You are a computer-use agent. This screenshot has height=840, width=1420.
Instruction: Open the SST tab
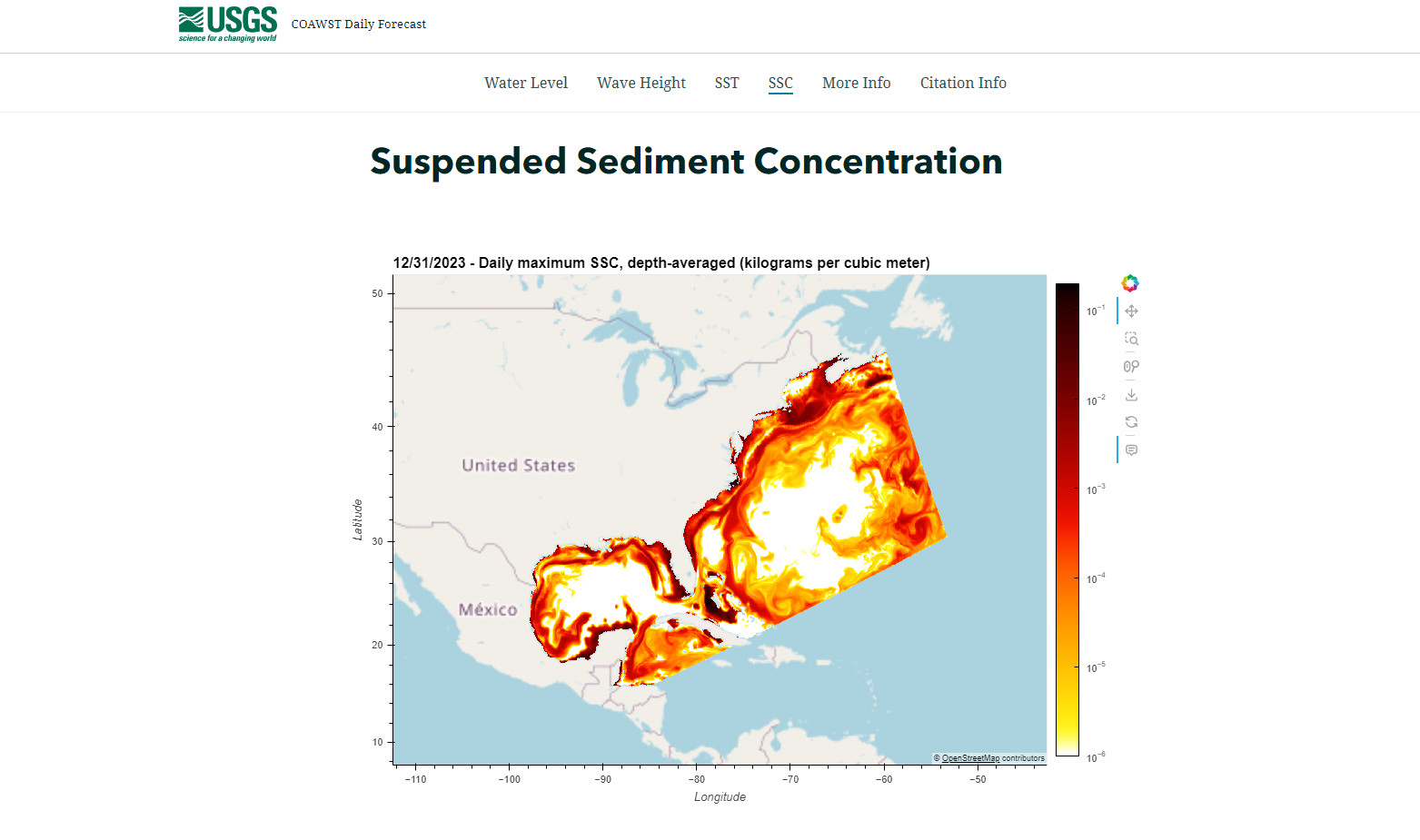726,83
